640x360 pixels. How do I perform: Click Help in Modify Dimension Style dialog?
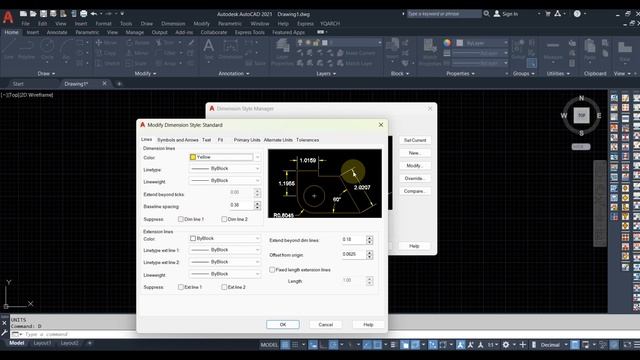[x=368, y=324]
